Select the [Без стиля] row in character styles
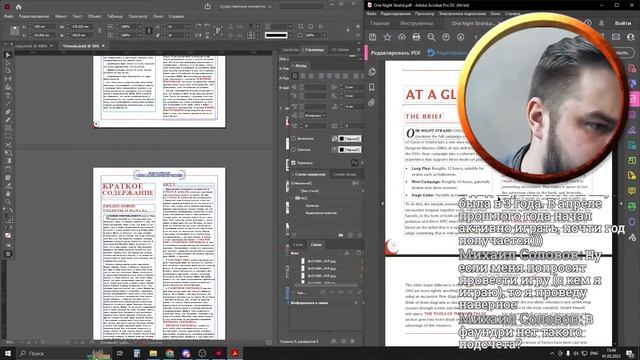640x360 pixels. click(x=310, y=191)
